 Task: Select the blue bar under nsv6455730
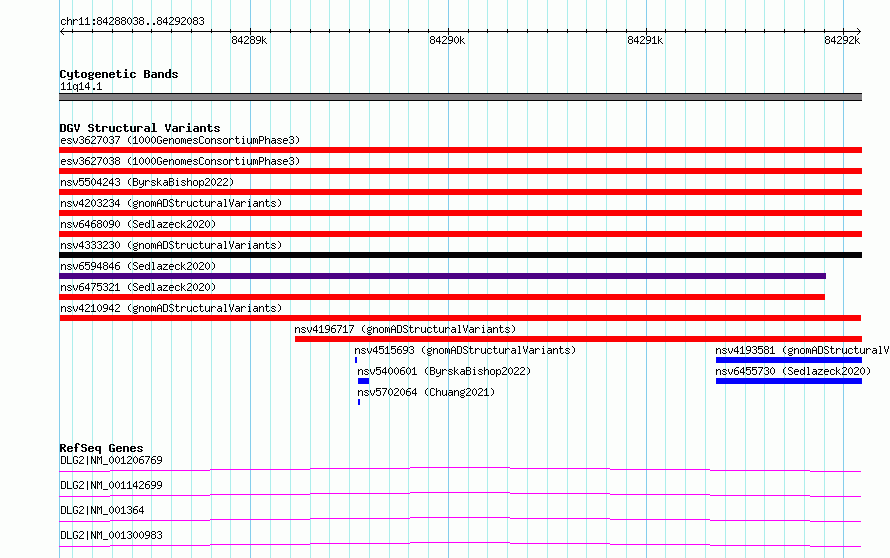tap(789, 381)
